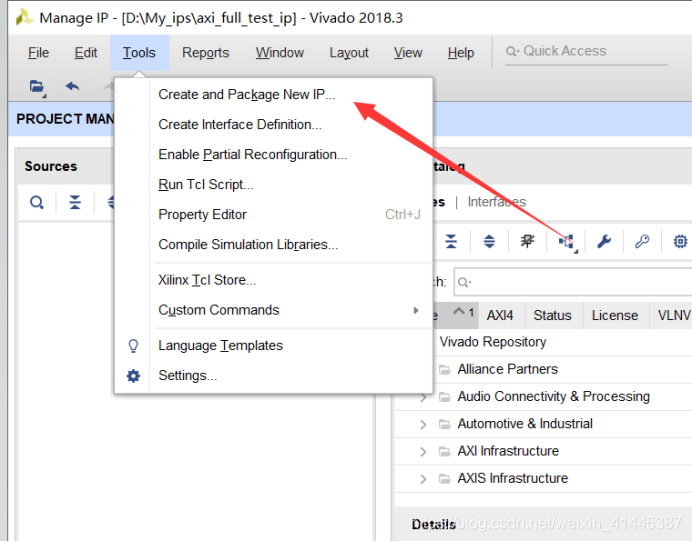Click the IP Catalog search field

coord(573,282)
